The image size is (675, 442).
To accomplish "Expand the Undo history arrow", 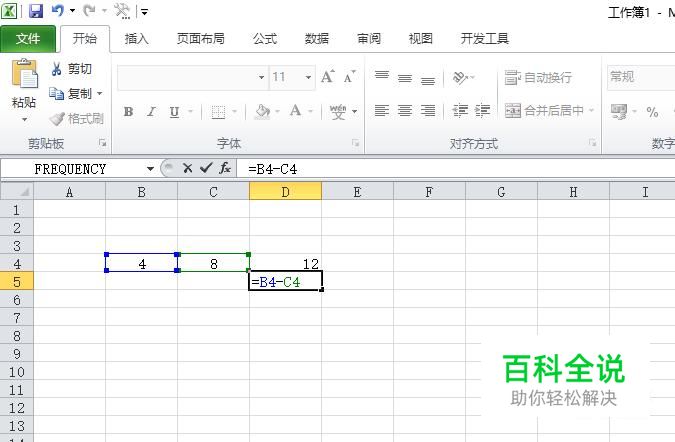I will (72, 11).
